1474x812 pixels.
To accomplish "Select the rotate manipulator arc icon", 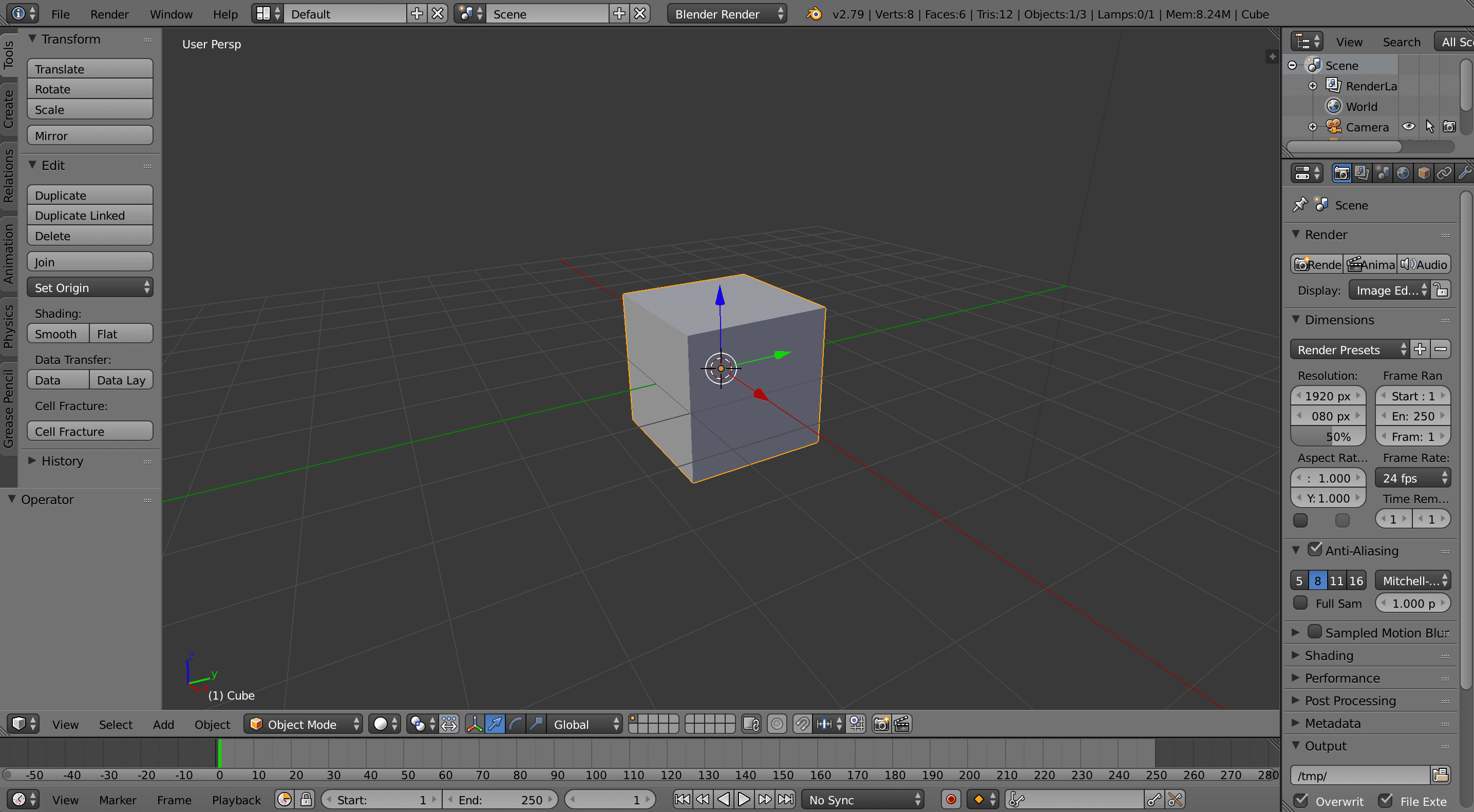I will (516, 724).
